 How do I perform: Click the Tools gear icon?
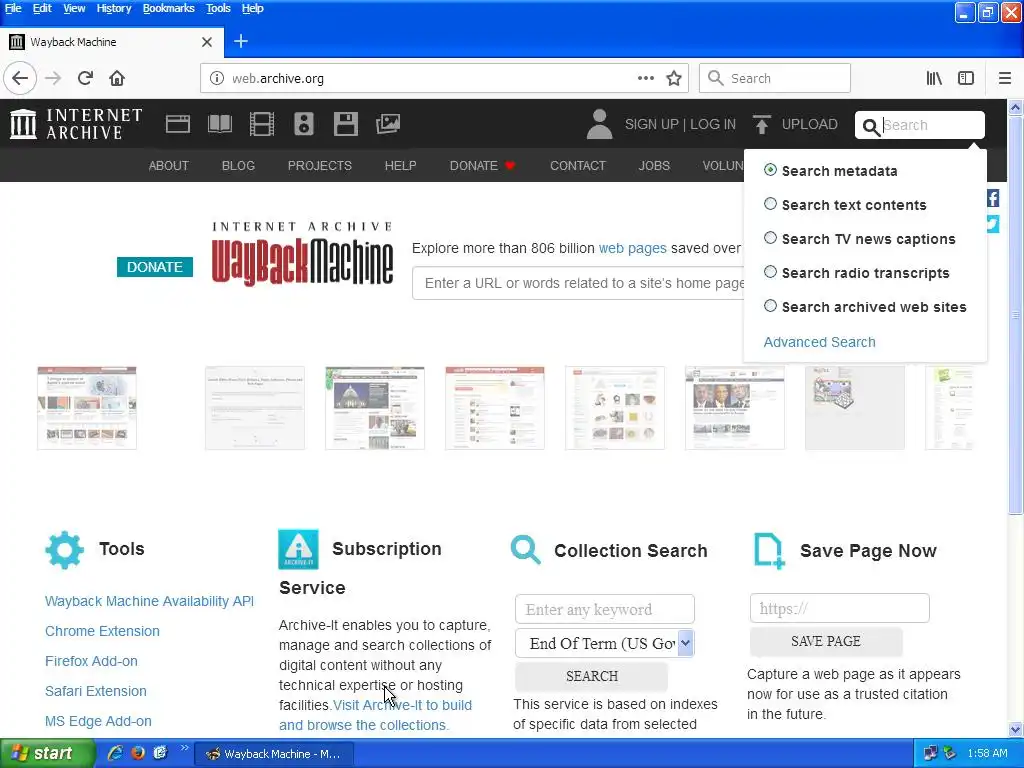(x=65, y=550)
